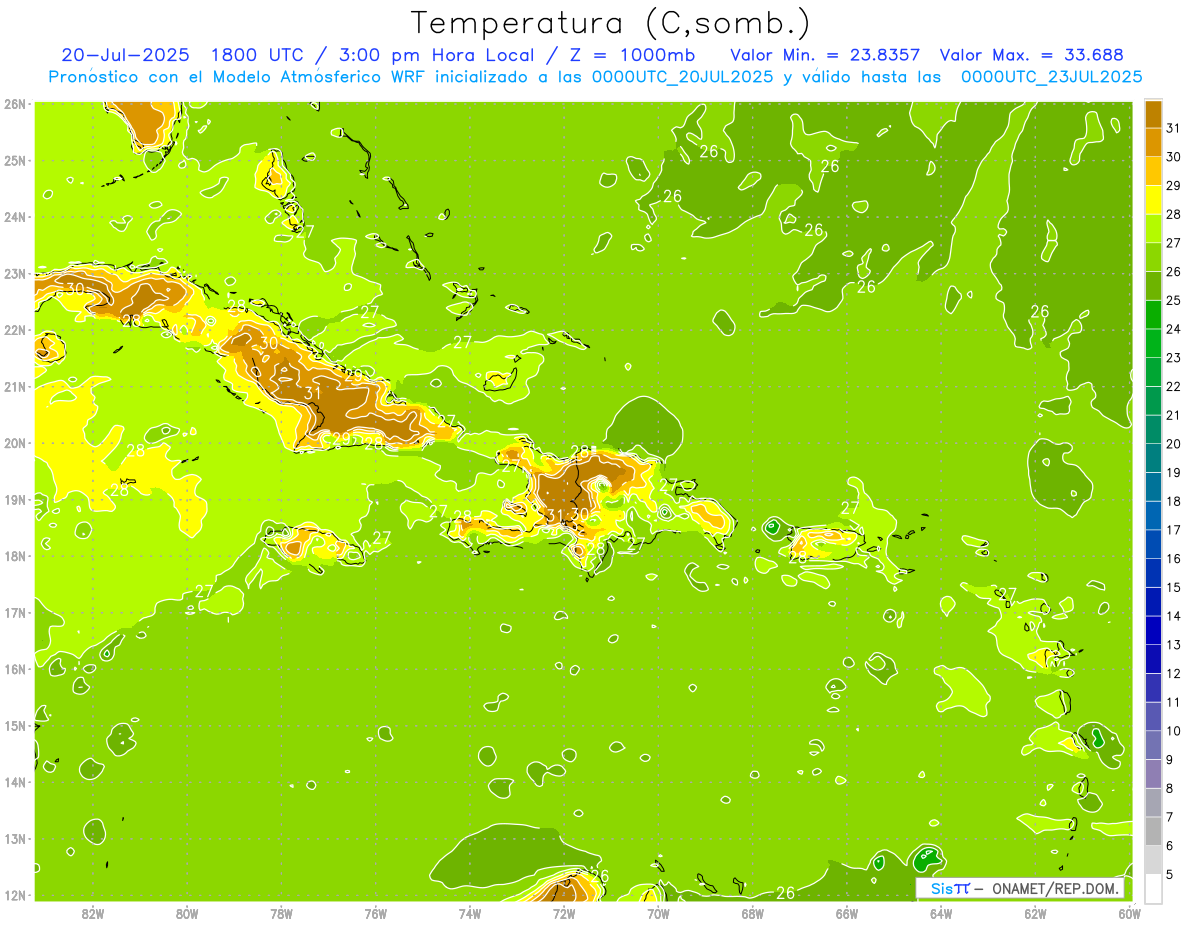Click the 82W longitude axis label
The width and height of the screenshot is (1200, 927).
point(93,913)
